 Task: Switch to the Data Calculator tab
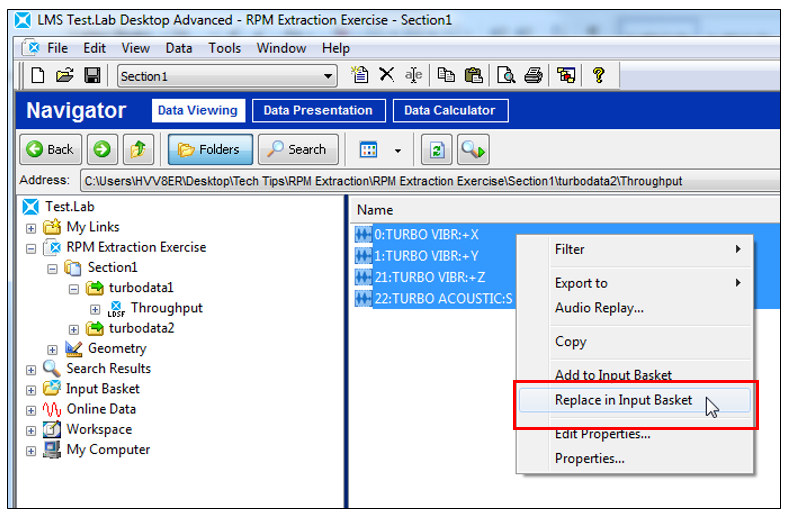(449, 111)
